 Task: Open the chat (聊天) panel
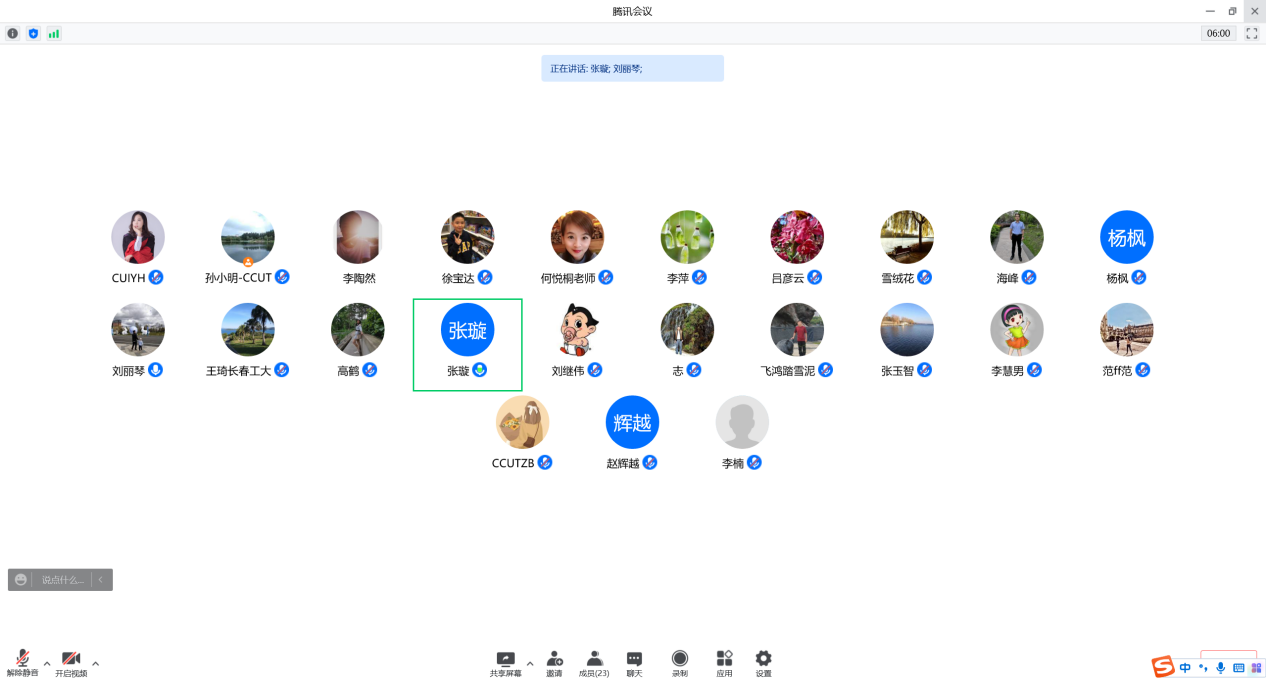[634, 663]
